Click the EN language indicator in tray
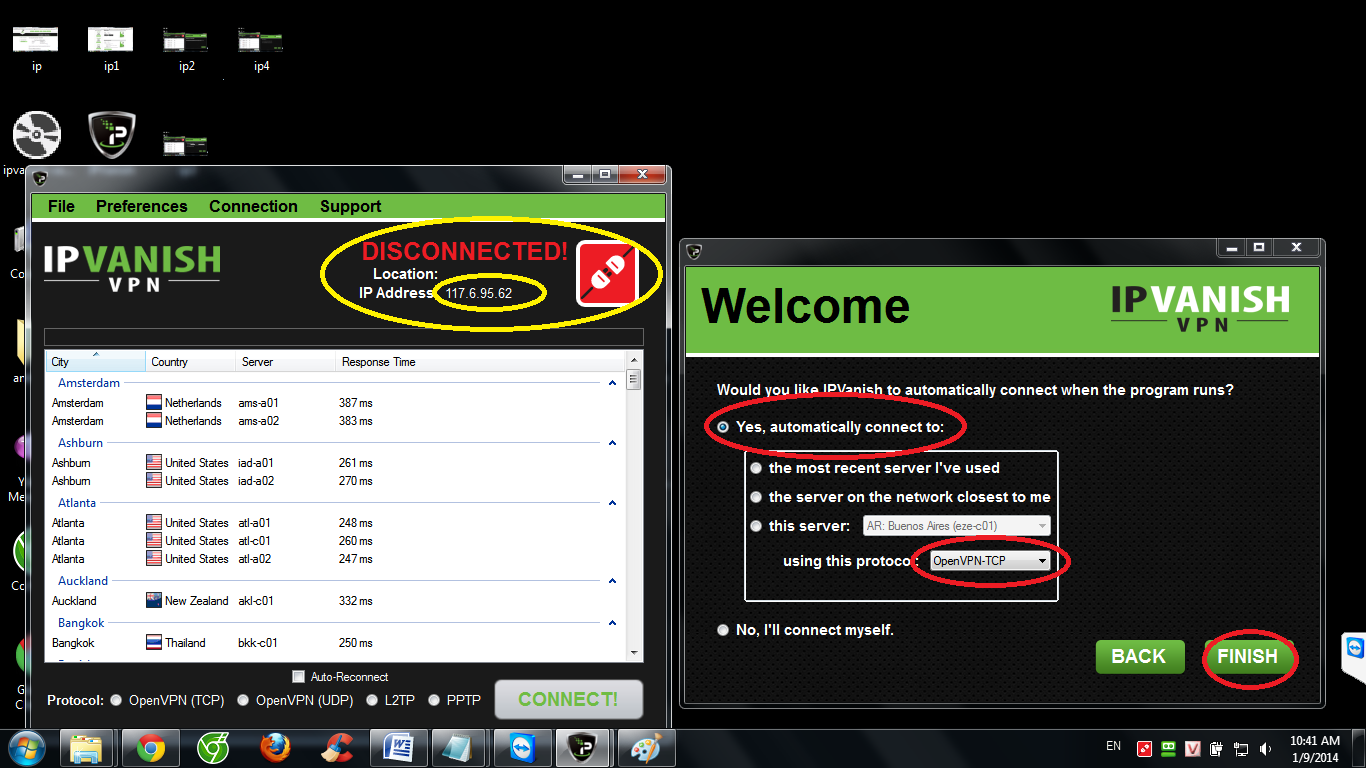The width and height of the screenshot is (1366, 768). [x=1113, y=746]
